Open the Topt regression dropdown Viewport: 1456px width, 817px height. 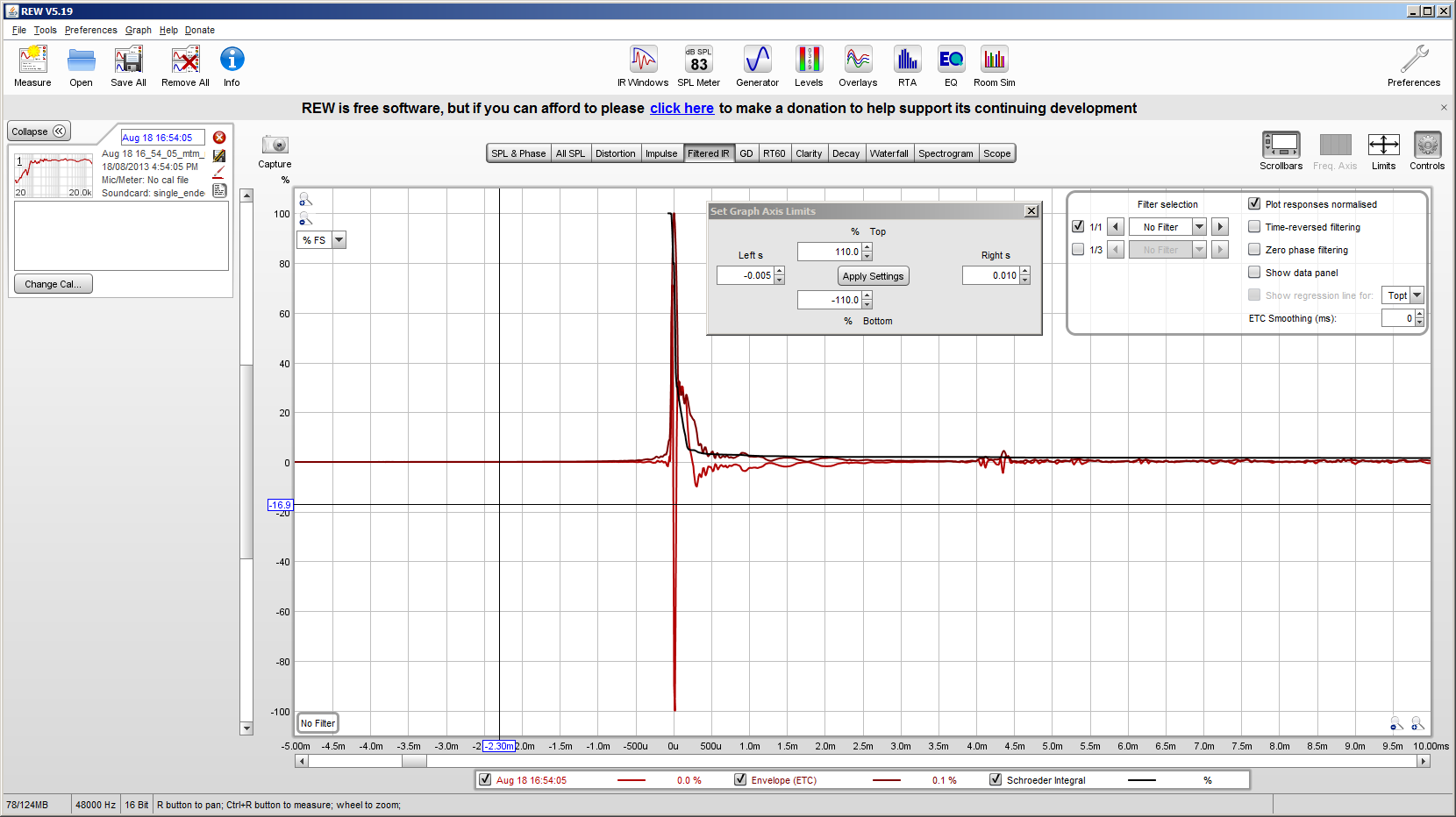click(1417, 295)
